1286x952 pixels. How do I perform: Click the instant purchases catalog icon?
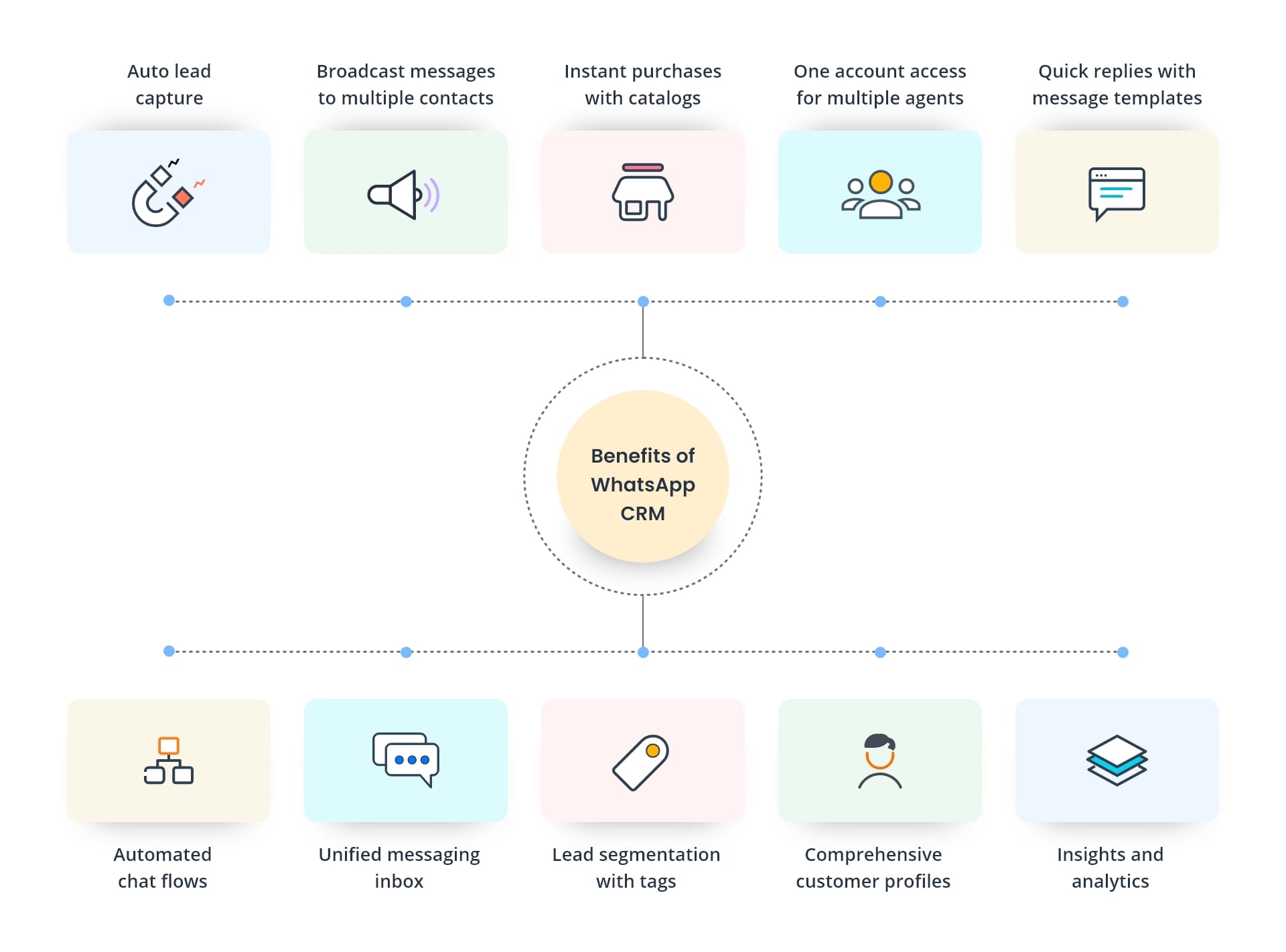642,183
